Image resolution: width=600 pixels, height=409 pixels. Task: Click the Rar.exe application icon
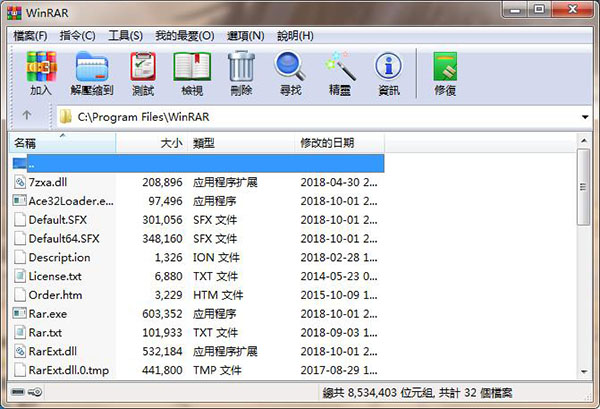(x=20, y=313)
